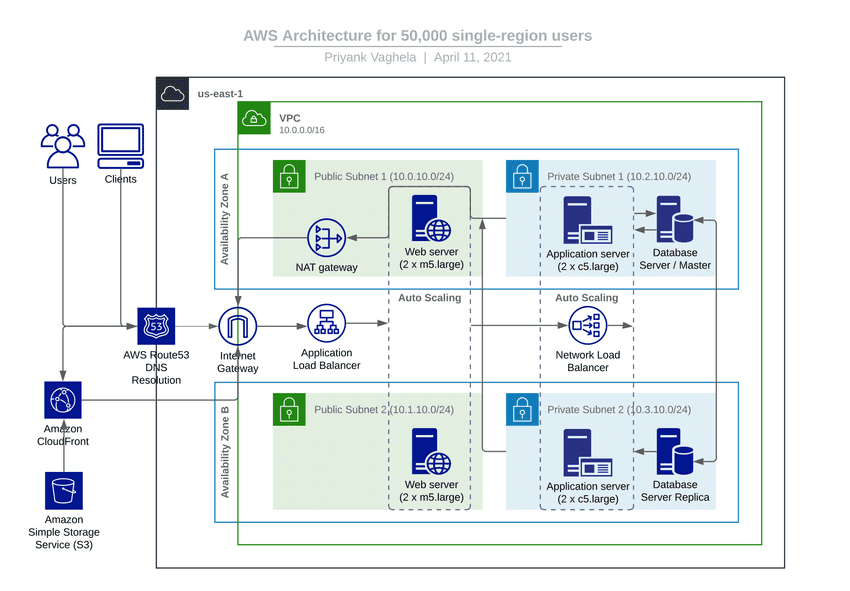This screenshot has height=591, width=850.
Task: Select the Public Subnet 1 (10.0.10.0/24) label
Action: [x=384, y=177]
